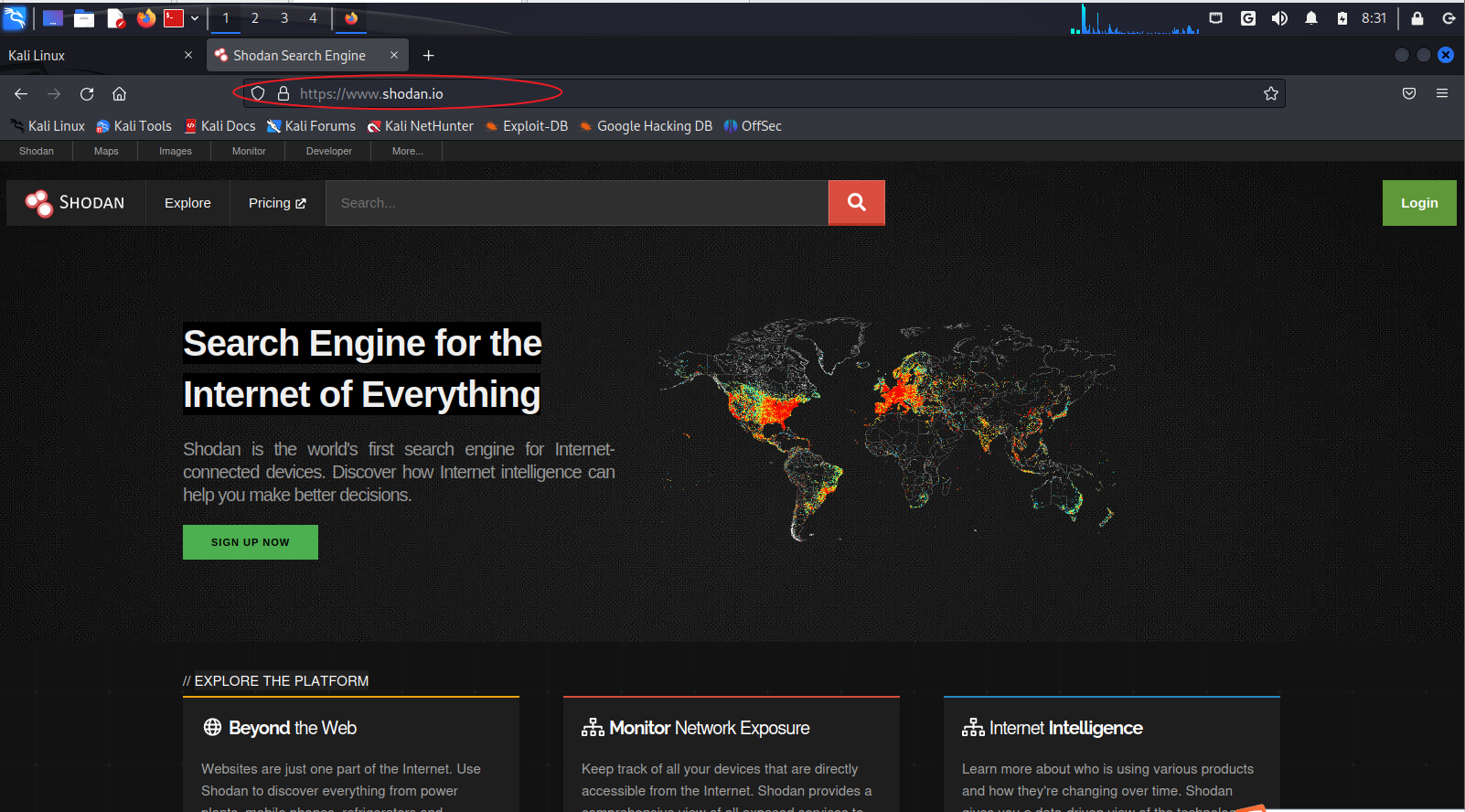This screenshot has width=1465, height=812.
Task: Select the Shodan item in top nav
Action: [37, 151]
